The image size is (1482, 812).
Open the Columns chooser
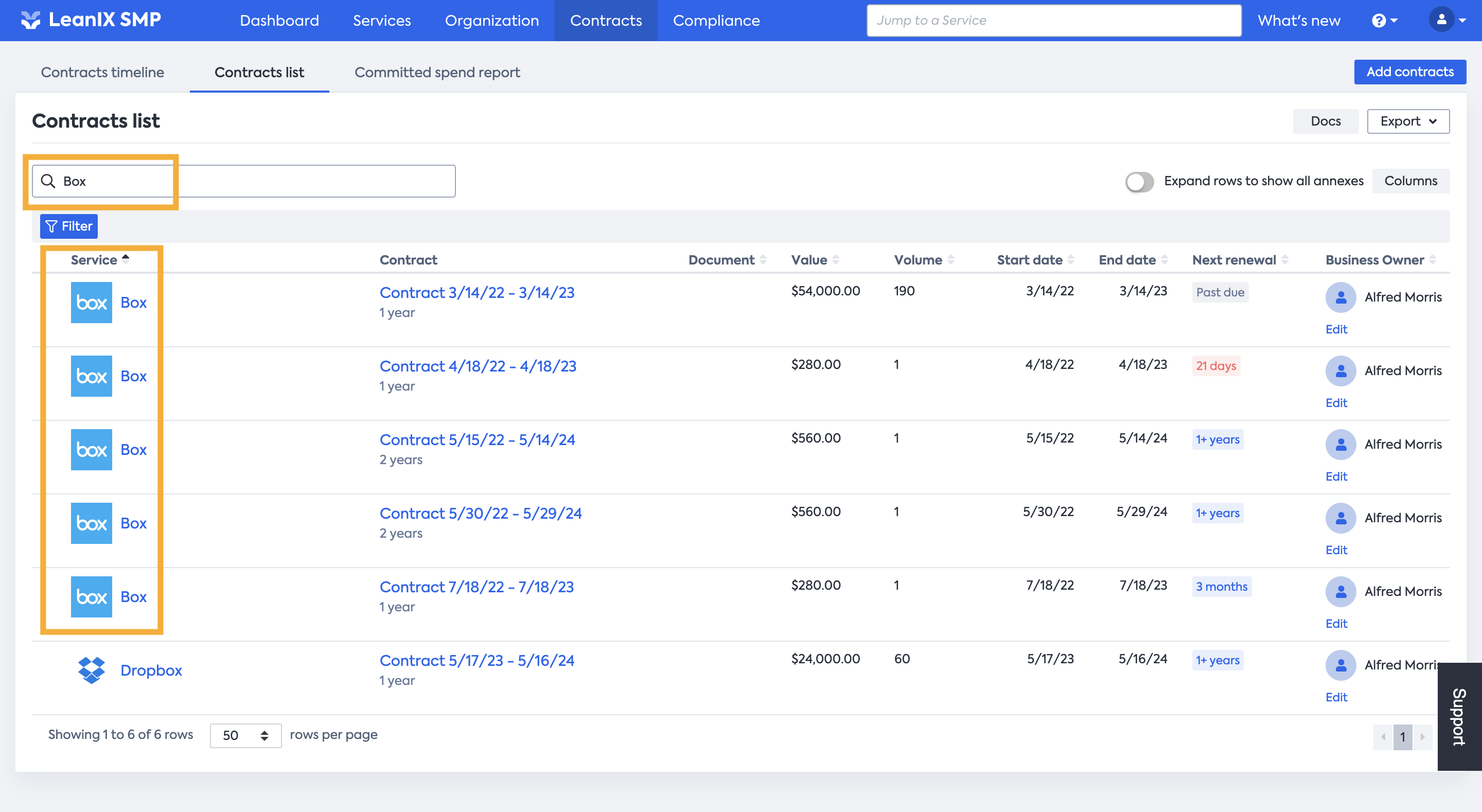coord(1410,181)
